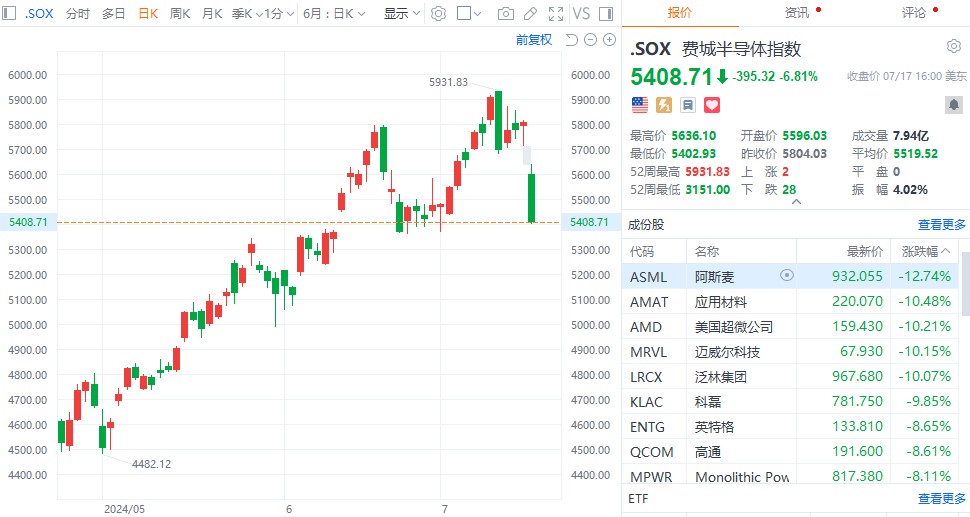Open the 显示 display dropdown
The width and height of the screenshot is (970, 517).
point(401,14)
